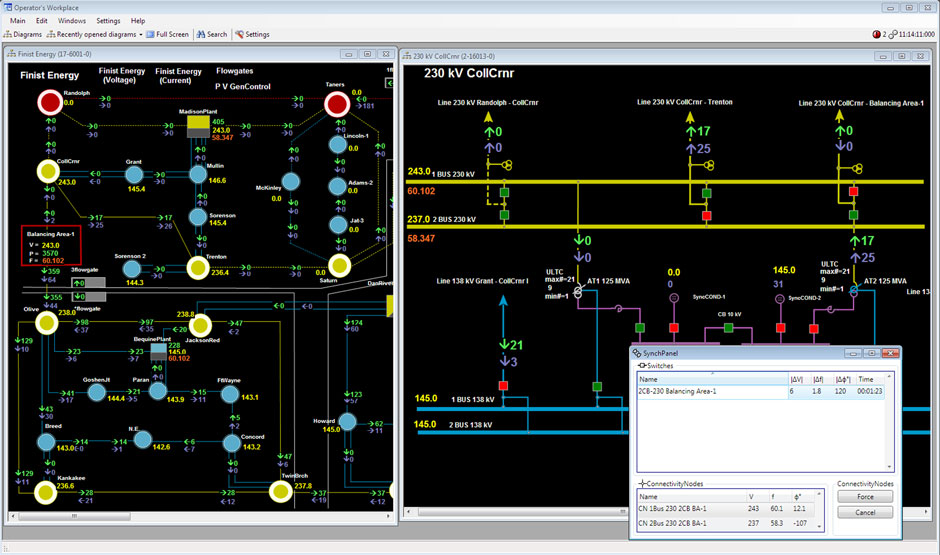
Task: Toggle red breaker on Grant-CollCrnr 138 kV line
Action: pyautogui.click(x=503, y=385)
